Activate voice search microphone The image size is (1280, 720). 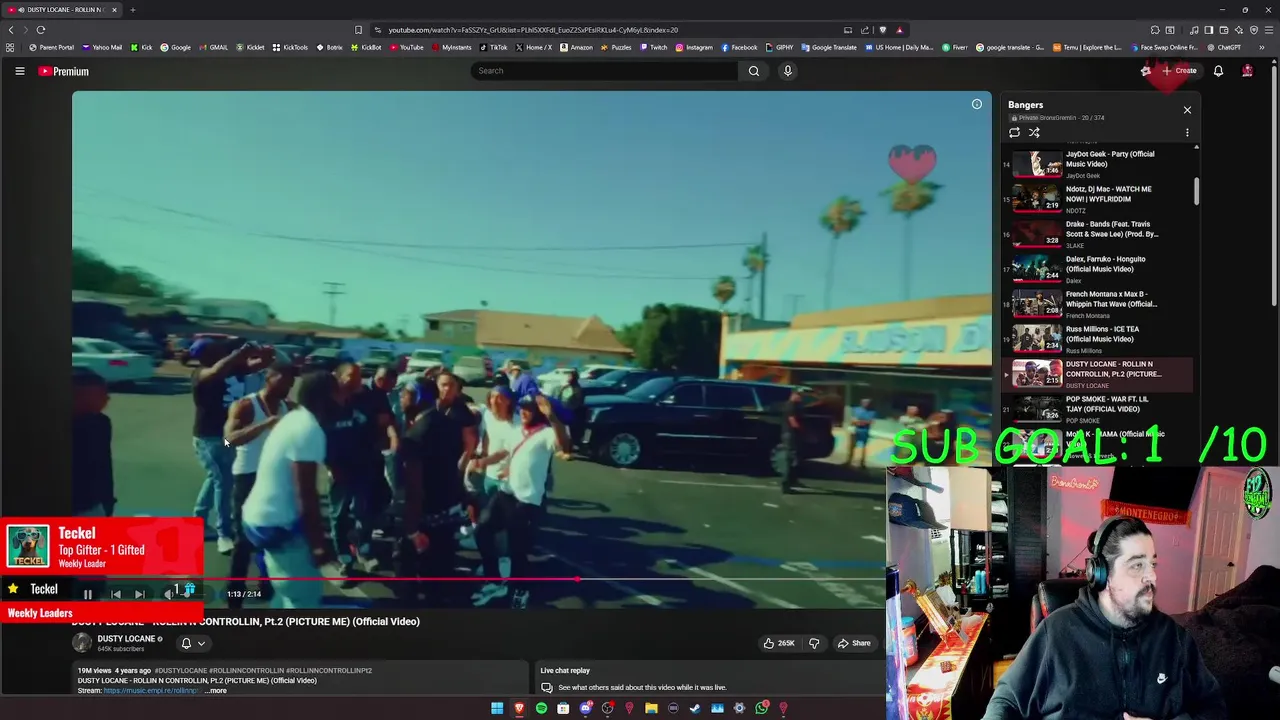pyautogui.click(x=787, y=71)
